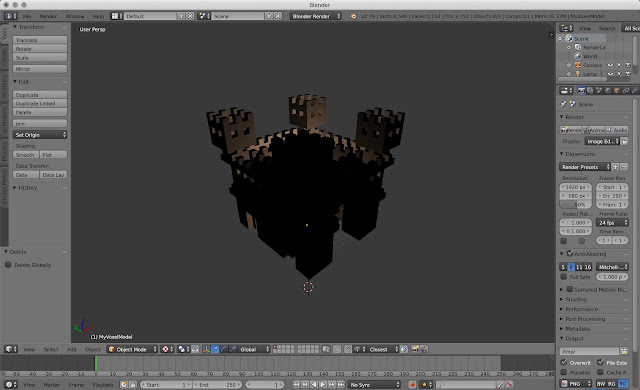Open the Set Origin dropdown
Screen dimensions: 640x390
coord(40,135)
